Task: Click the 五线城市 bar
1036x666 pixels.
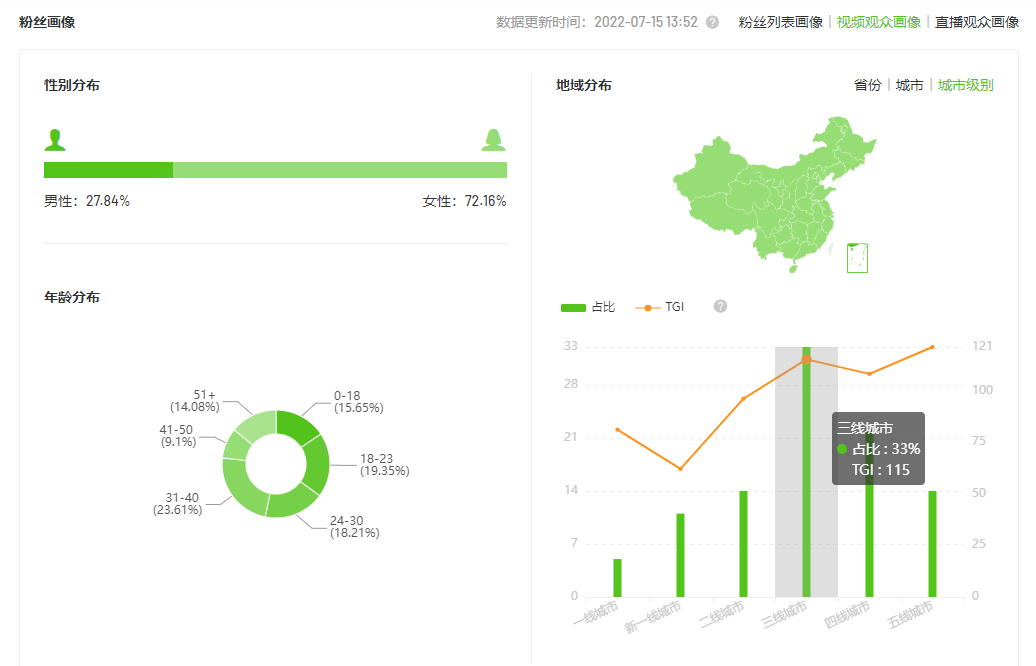Action: [932, 544]
